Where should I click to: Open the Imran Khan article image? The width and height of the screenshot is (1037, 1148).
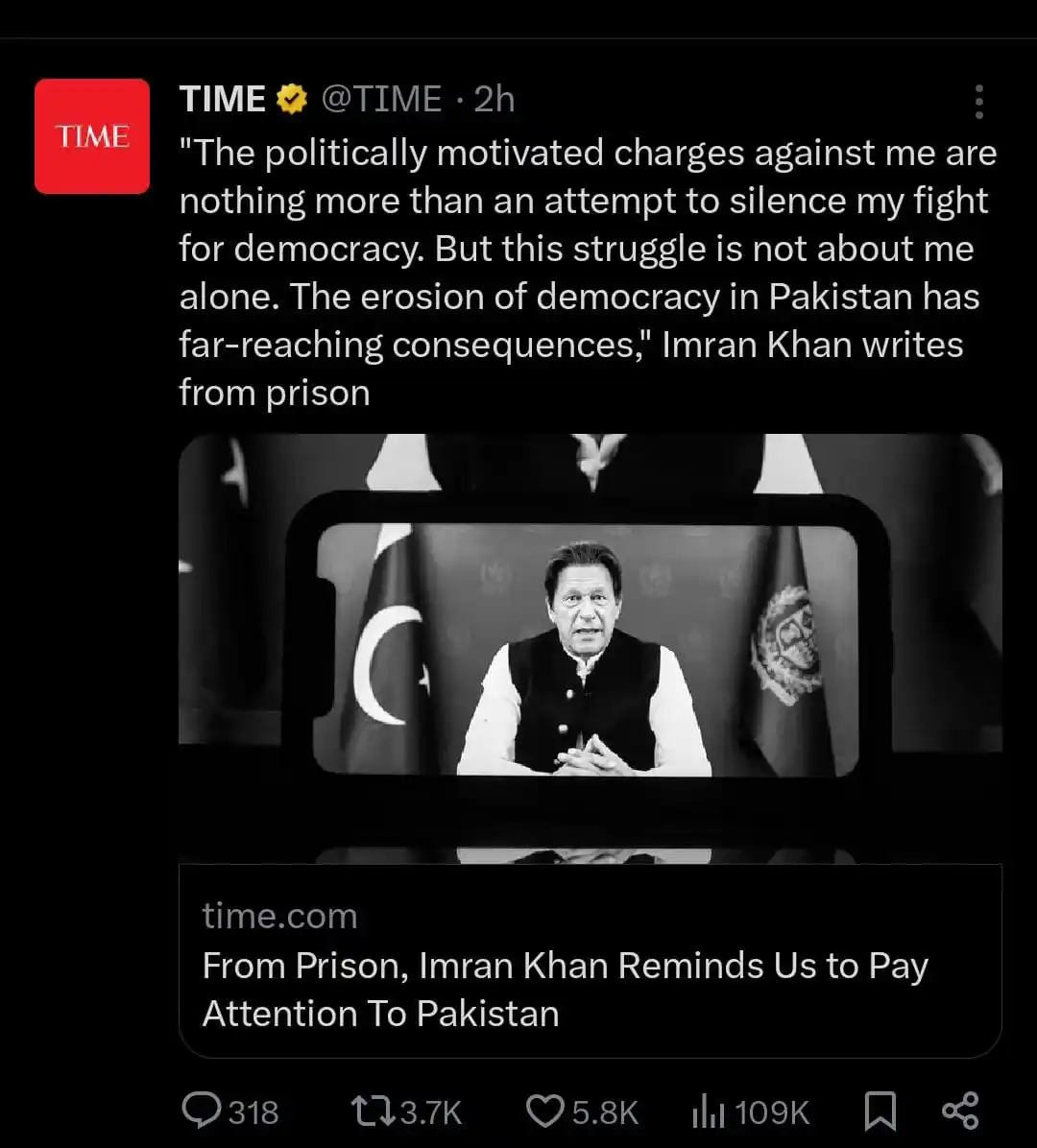(591, 649)
